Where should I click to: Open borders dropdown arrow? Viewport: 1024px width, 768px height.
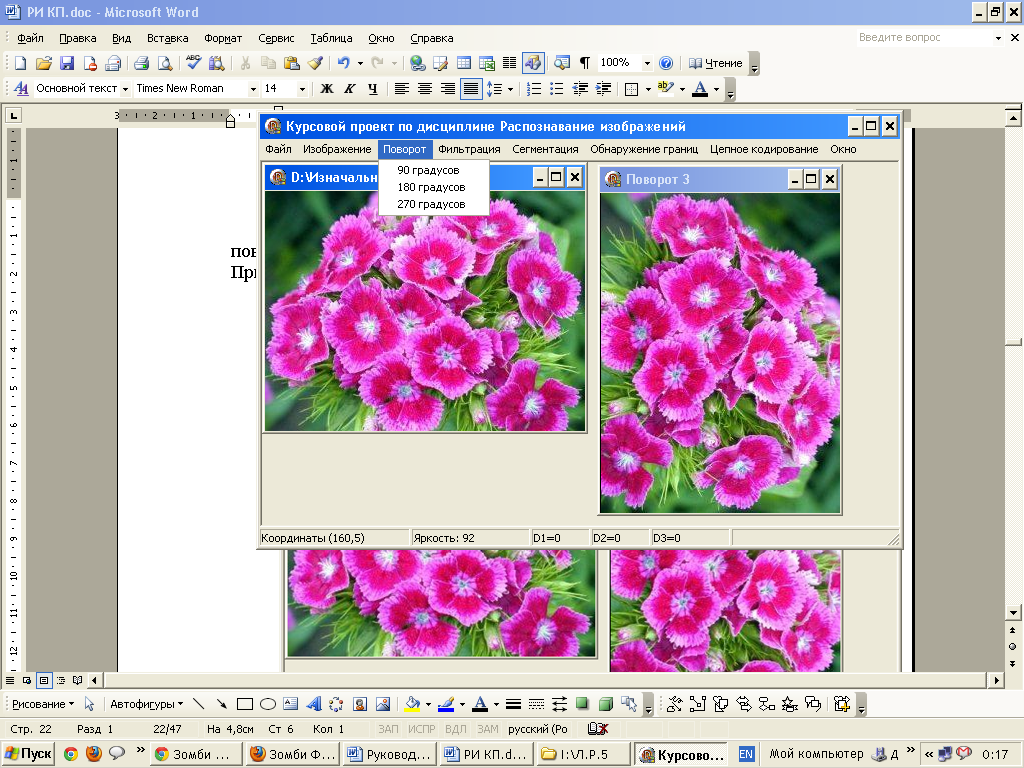648,89
